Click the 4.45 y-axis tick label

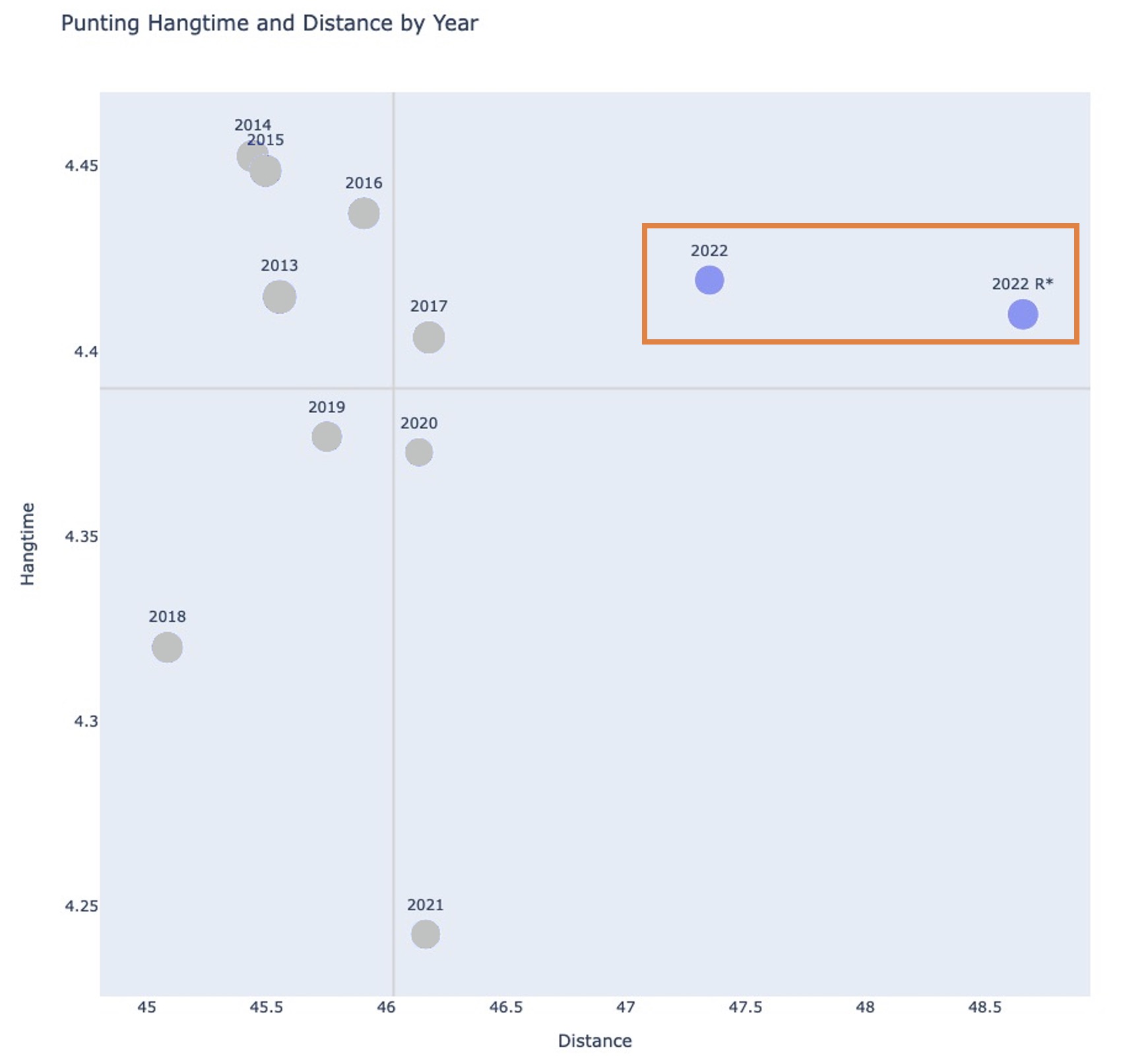[x=81, y=166]
